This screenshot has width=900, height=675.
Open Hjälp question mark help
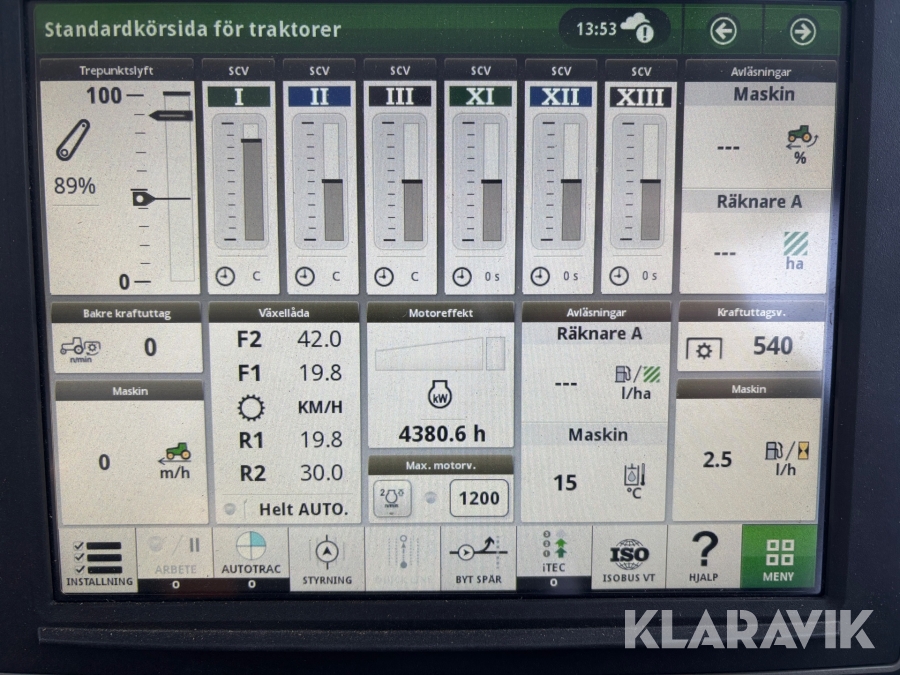point(704,558)
